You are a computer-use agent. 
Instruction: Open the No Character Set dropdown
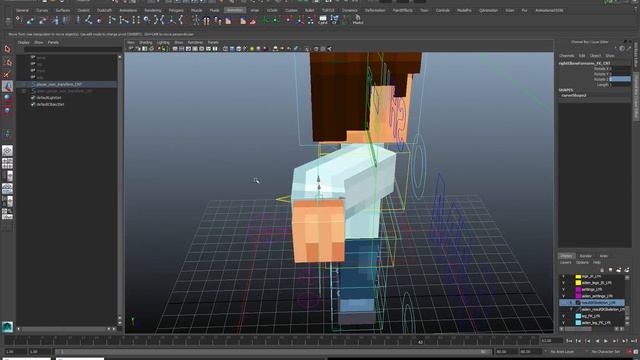pyautogui.click(x=605, y=351)
